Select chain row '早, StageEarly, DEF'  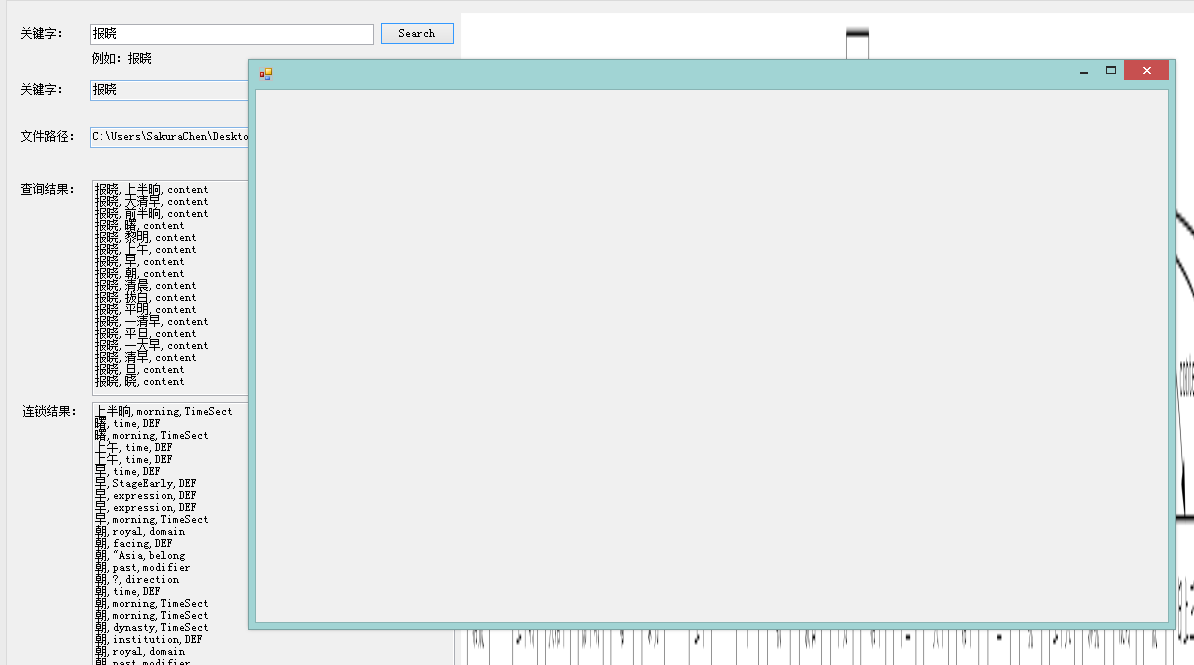pos(145,484)
